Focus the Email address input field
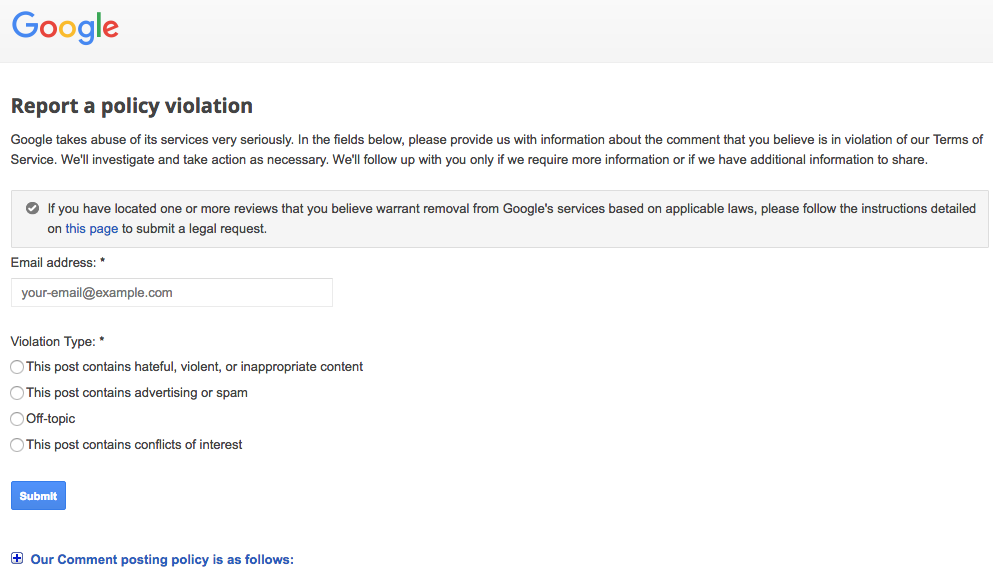 point(172,293)
